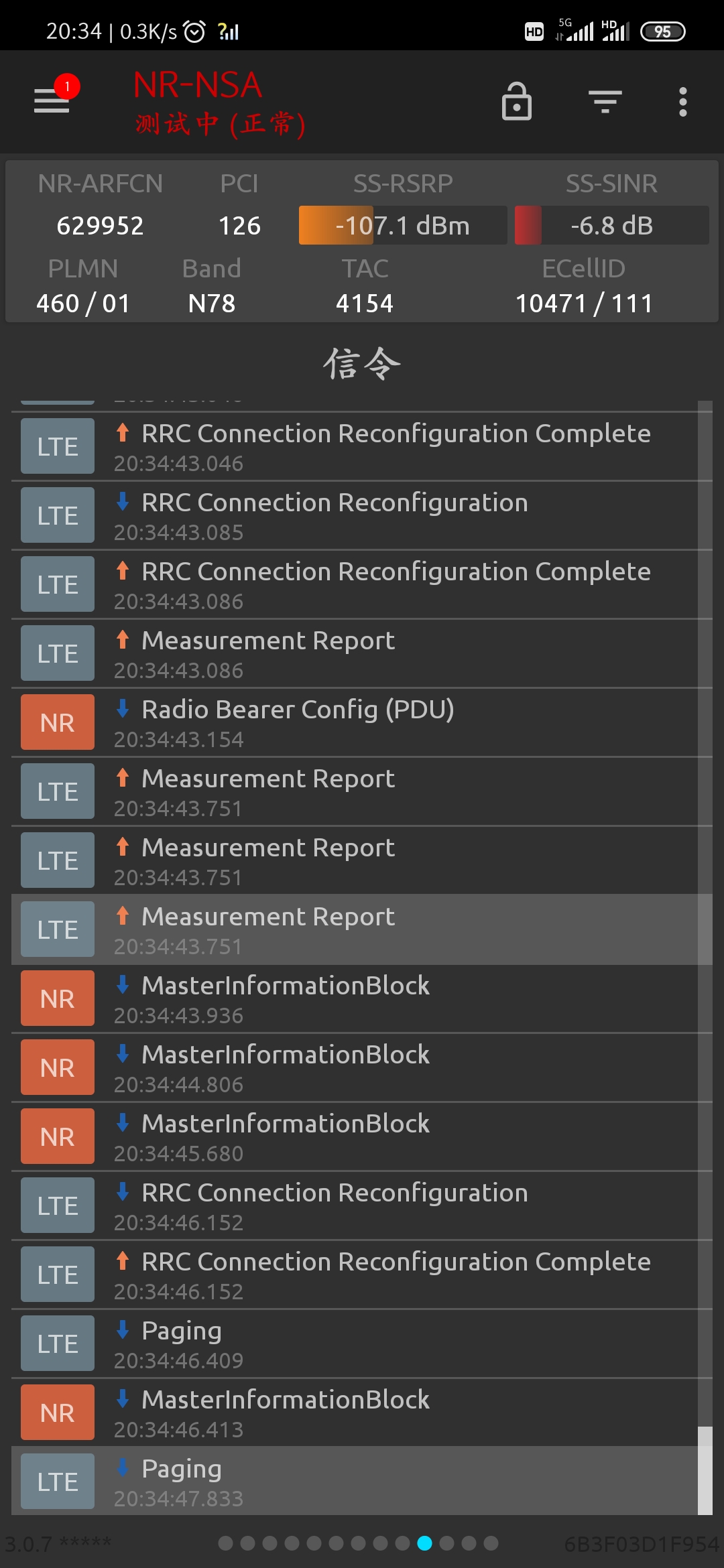Click the signaling list scrollbar thumb
The height and width of the screenshot is (1568, 724).
coord(705,1470)
